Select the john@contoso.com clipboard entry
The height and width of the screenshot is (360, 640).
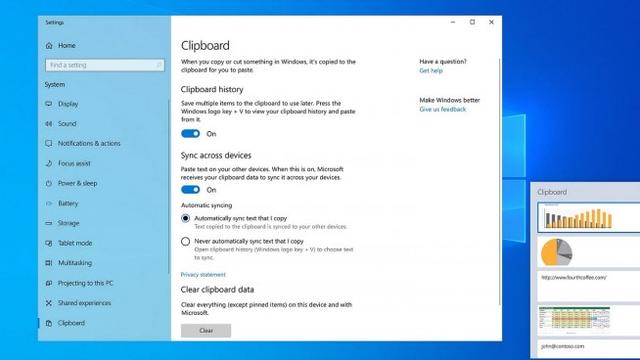click(589, 348)
